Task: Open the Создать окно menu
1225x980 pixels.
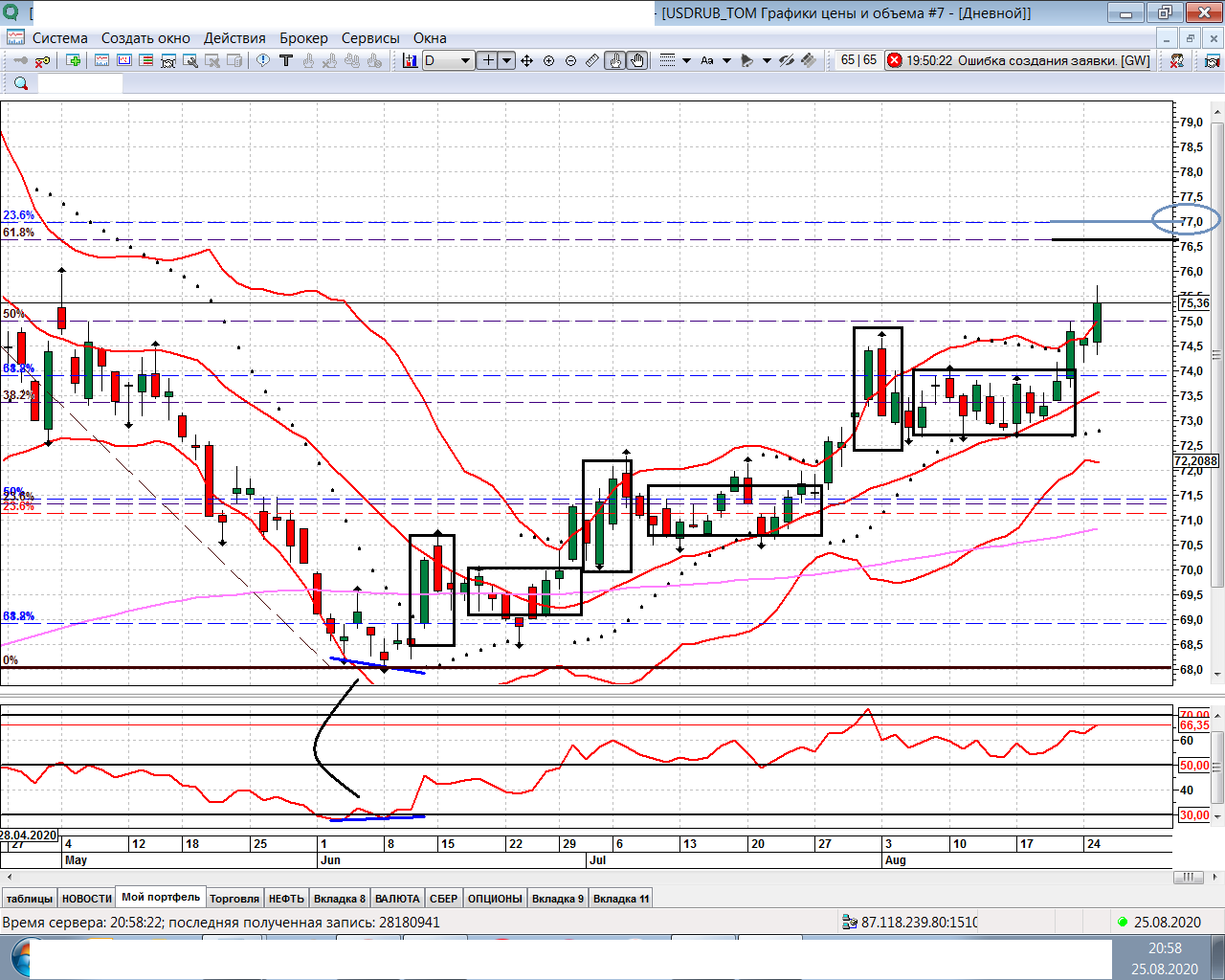Action: (x=145, y=38)
